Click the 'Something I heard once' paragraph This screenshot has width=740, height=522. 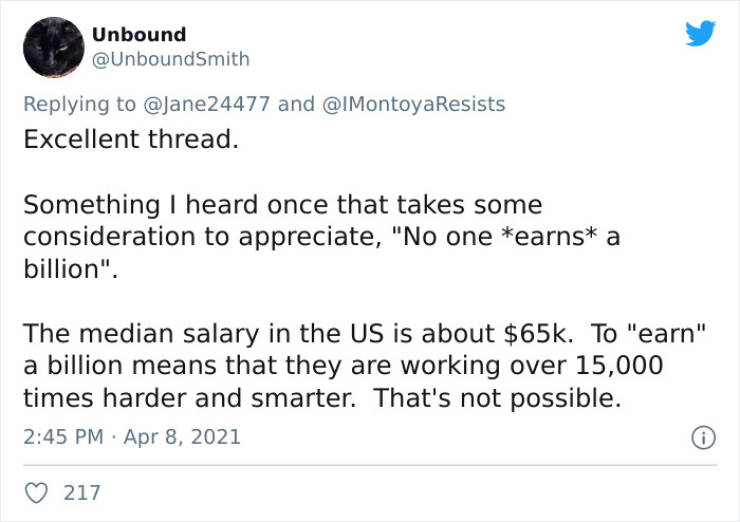point(321,237)
